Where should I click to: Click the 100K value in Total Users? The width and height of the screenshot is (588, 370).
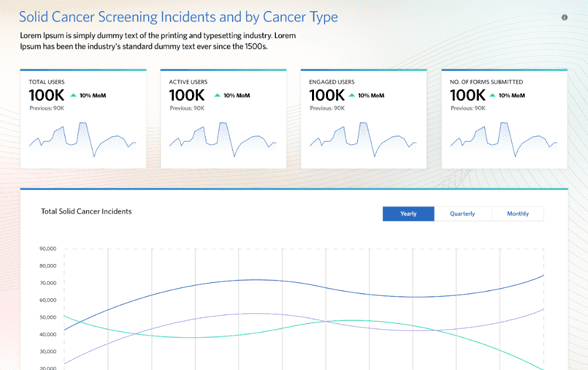coord(46,95)
